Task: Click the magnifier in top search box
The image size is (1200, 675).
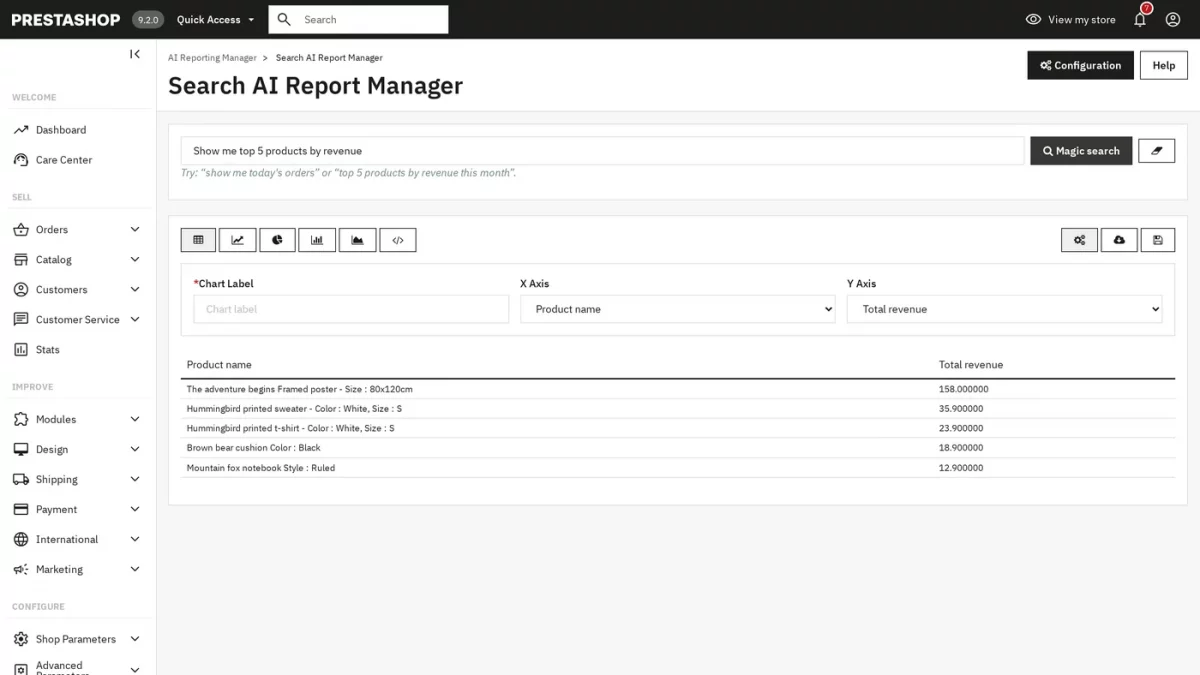Action: 285,19
